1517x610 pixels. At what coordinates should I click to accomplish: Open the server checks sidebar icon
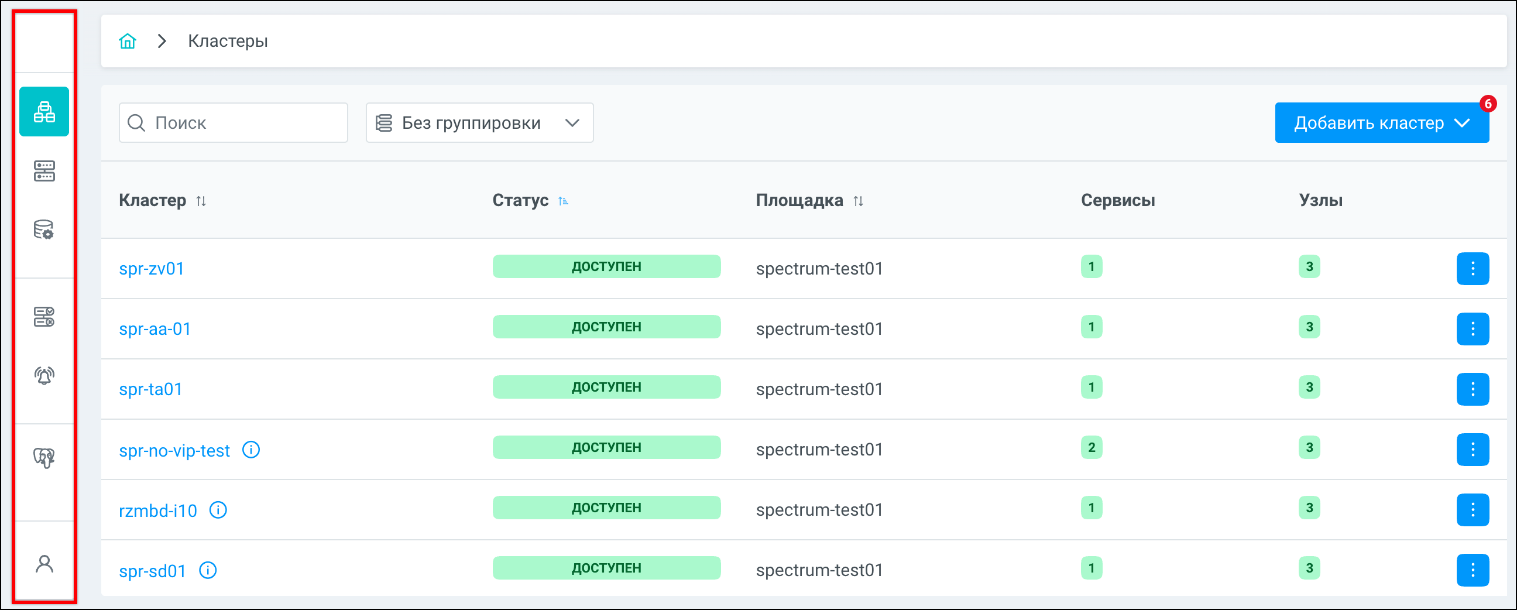tap(44, 317)
